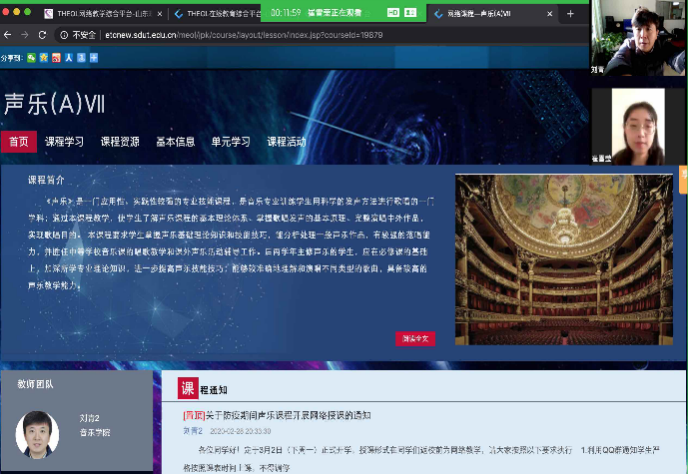Open the 单元学习 menu
The width and height of the screenshot is (688, 474).
point(230,142)
